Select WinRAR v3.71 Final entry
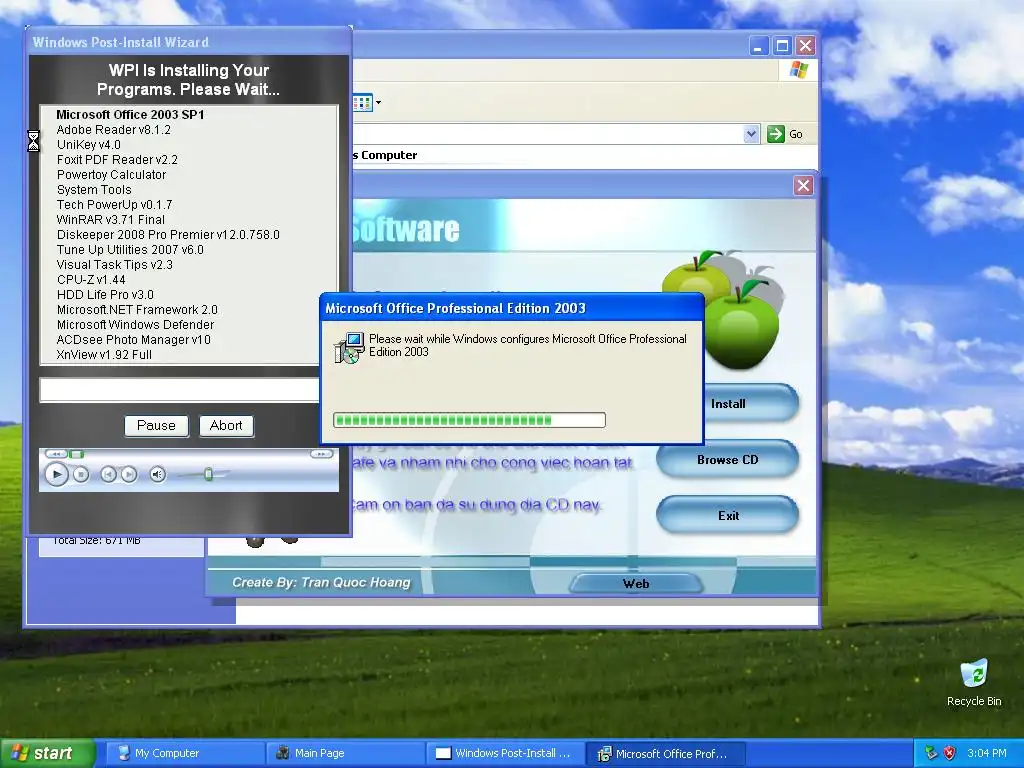Viewport: 1024px width, 768px height. pyautogui.click(x=110, y=220)
